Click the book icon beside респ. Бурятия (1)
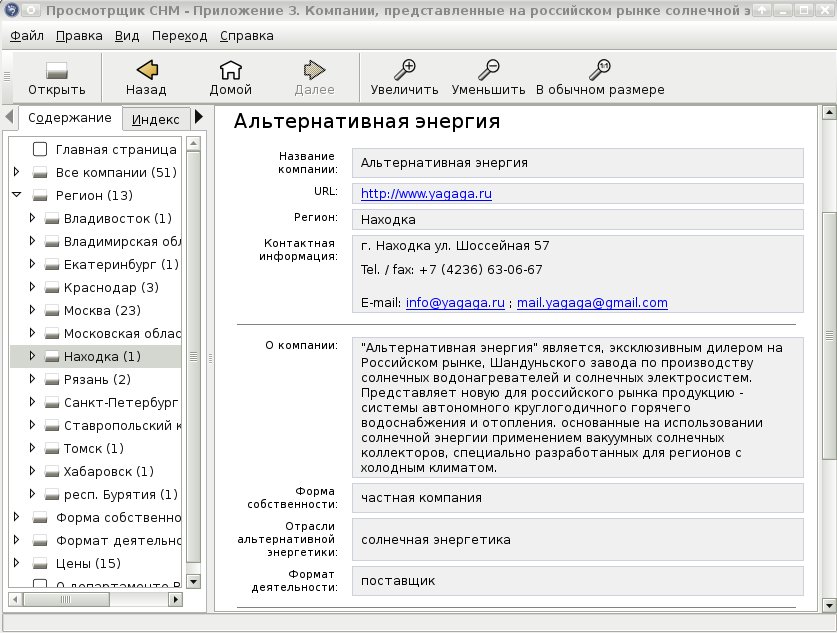 coord(52,495)
